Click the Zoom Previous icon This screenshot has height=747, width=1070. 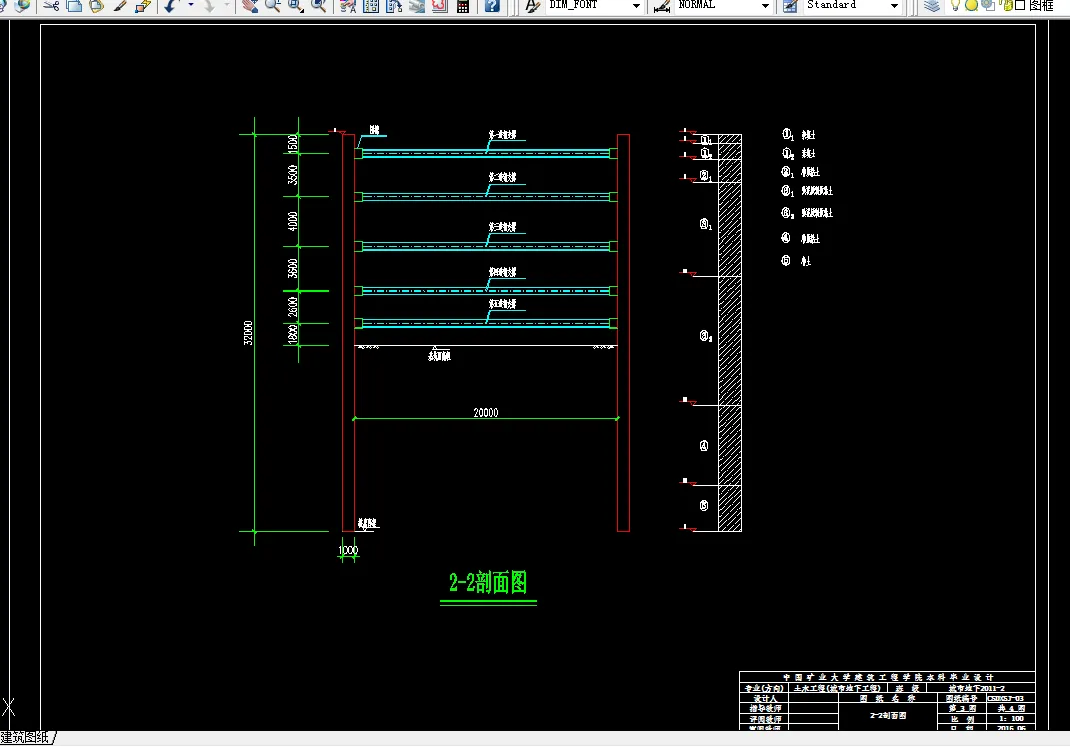tap(318, 5)
